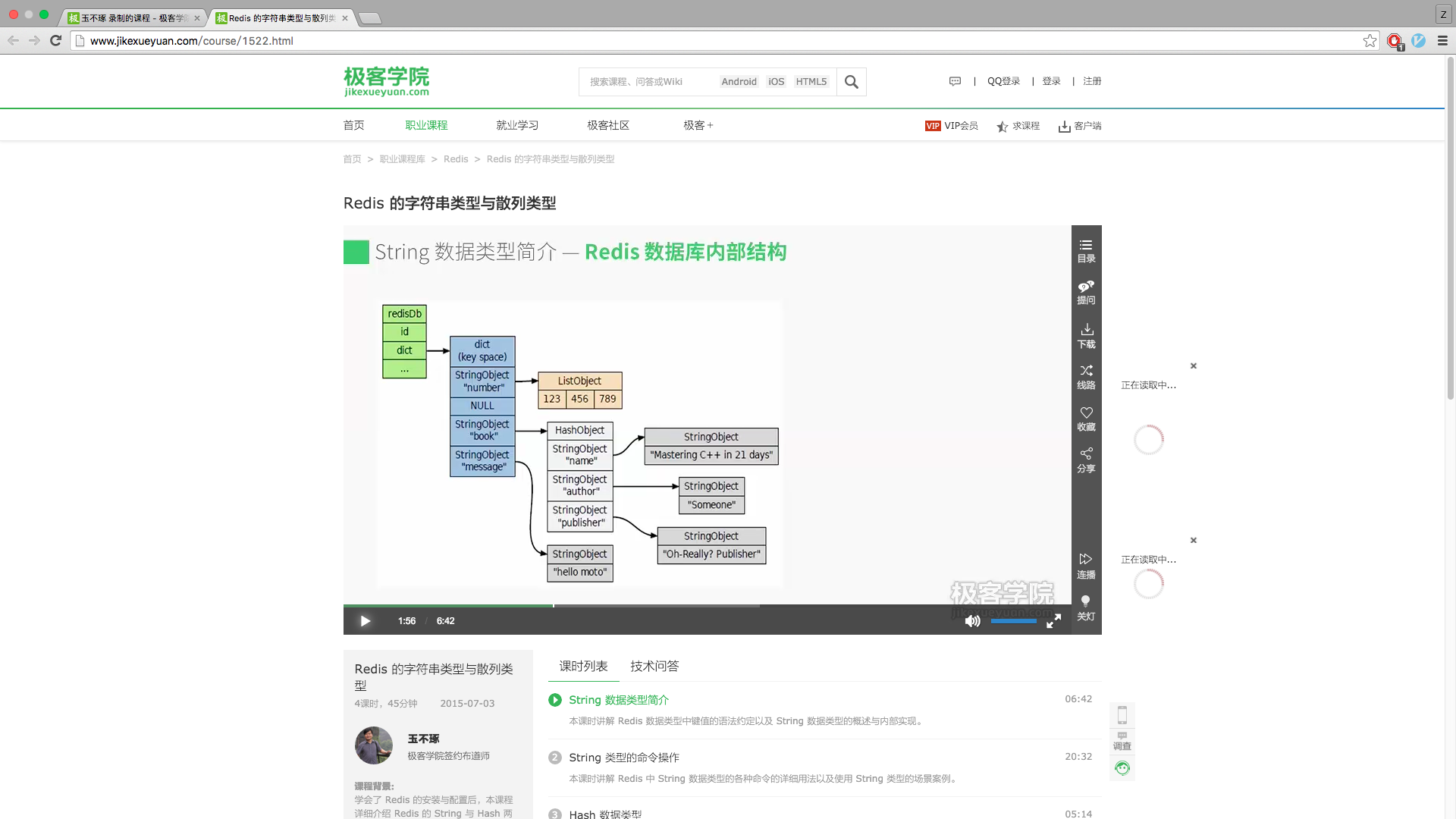The image size is (1456, 819).
Task: Open the 职业课程 navigation item
Action: pyautogui.click(x=426, y=125)
